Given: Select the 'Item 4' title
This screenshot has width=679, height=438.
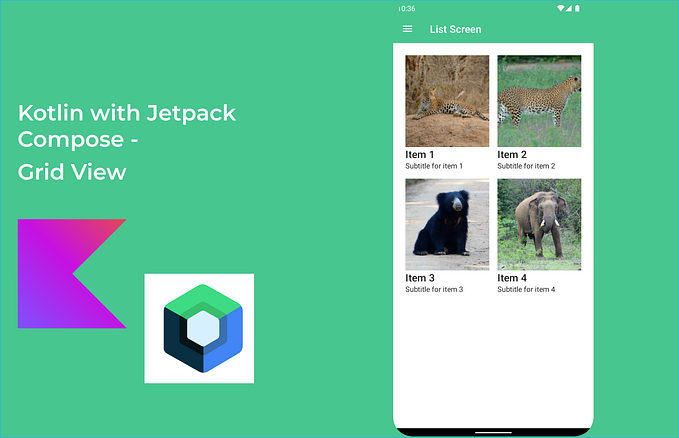Looking at the screenshot, I should [512, 278].
